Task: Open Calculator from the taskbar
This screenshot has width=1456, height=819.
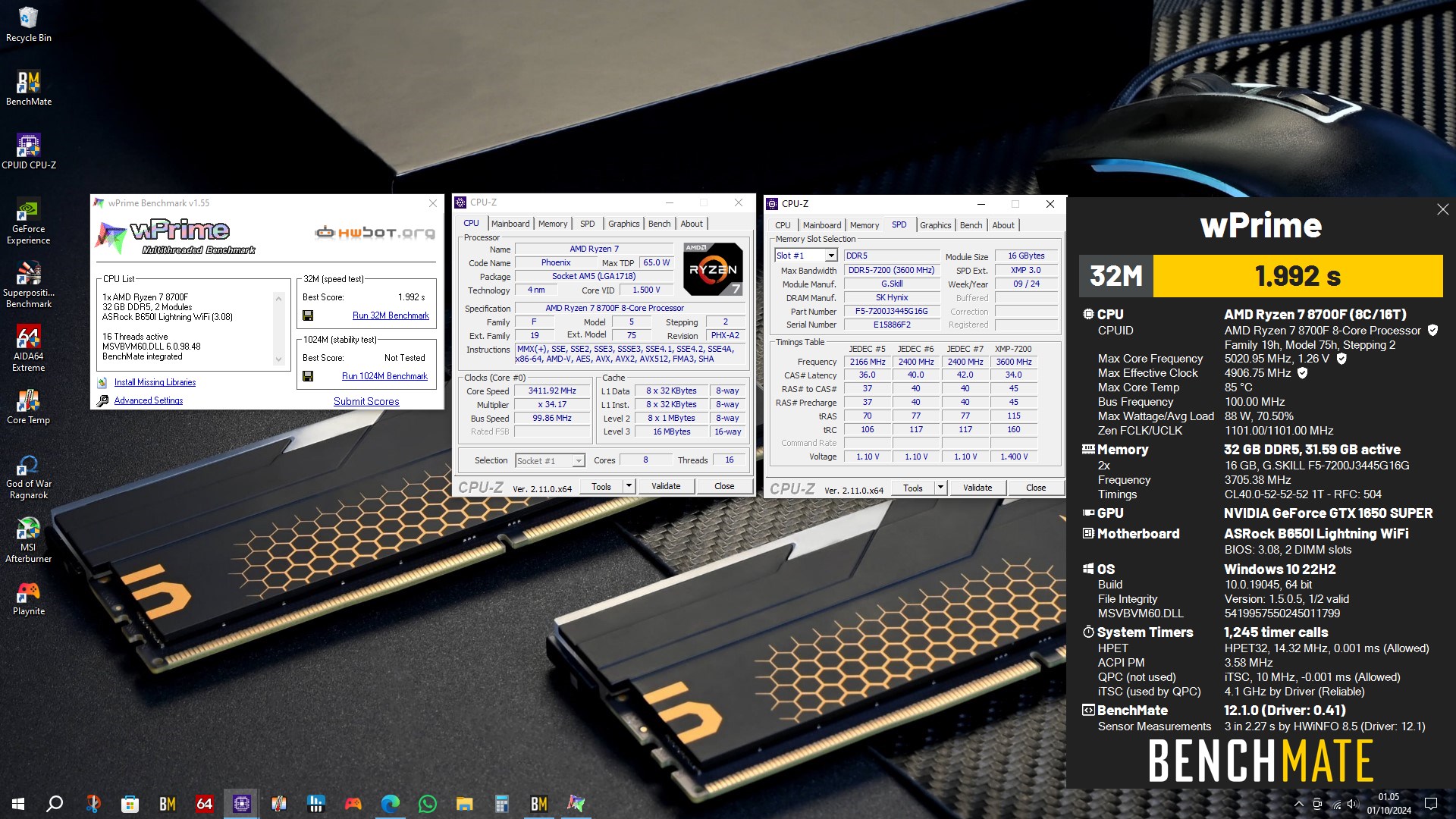Action: [502, 804]
